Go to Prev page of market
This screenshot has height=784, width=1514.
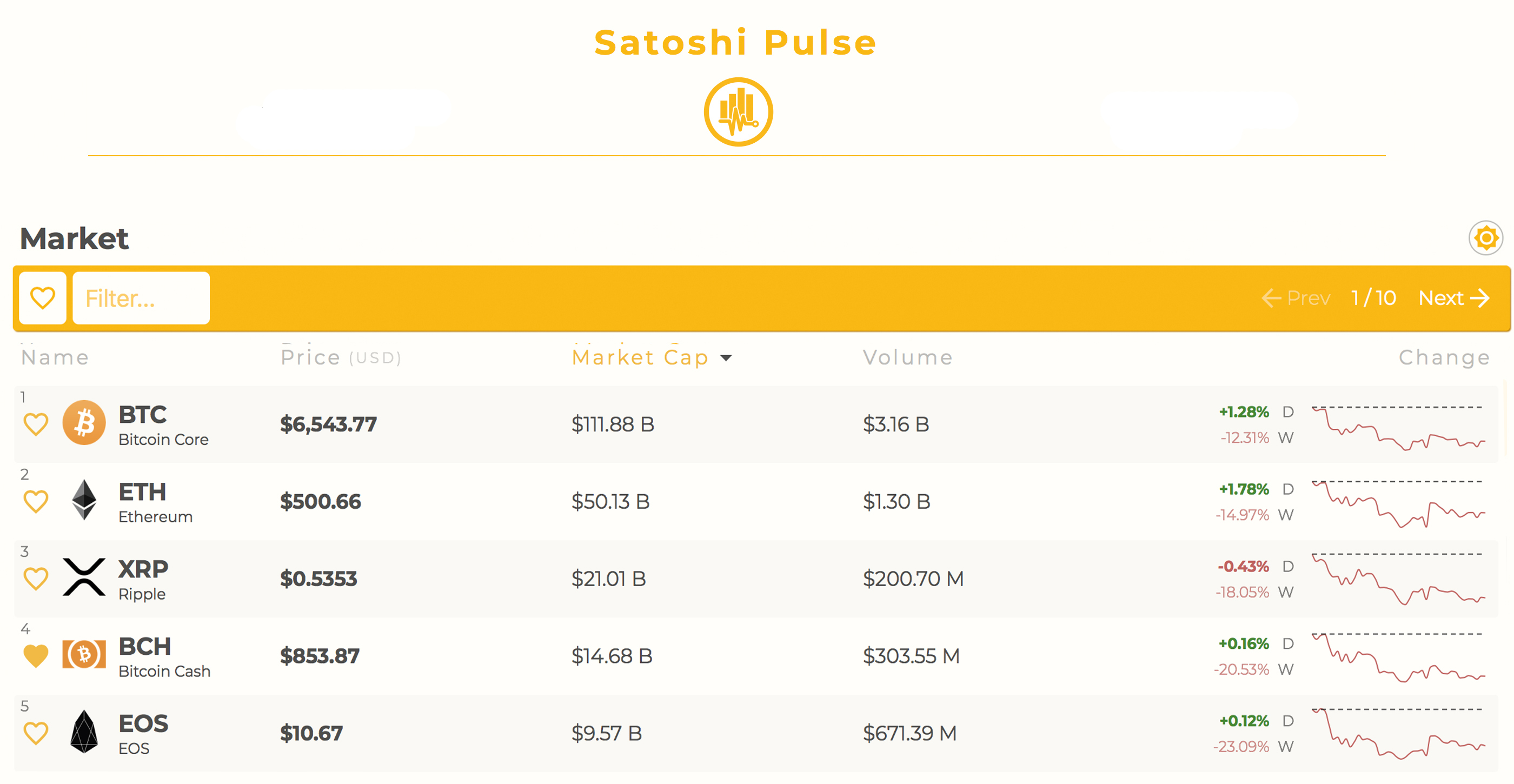[1296, 298]
